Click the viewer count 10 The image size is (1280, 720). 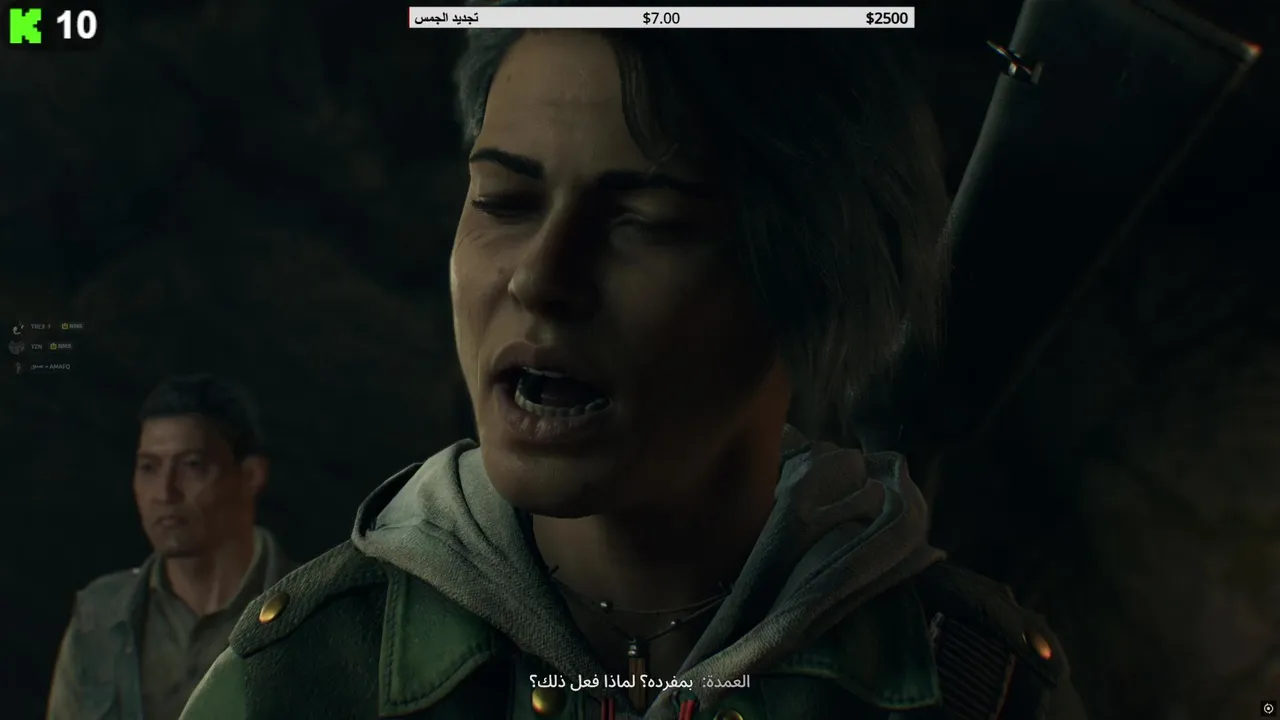coord(76,27)
